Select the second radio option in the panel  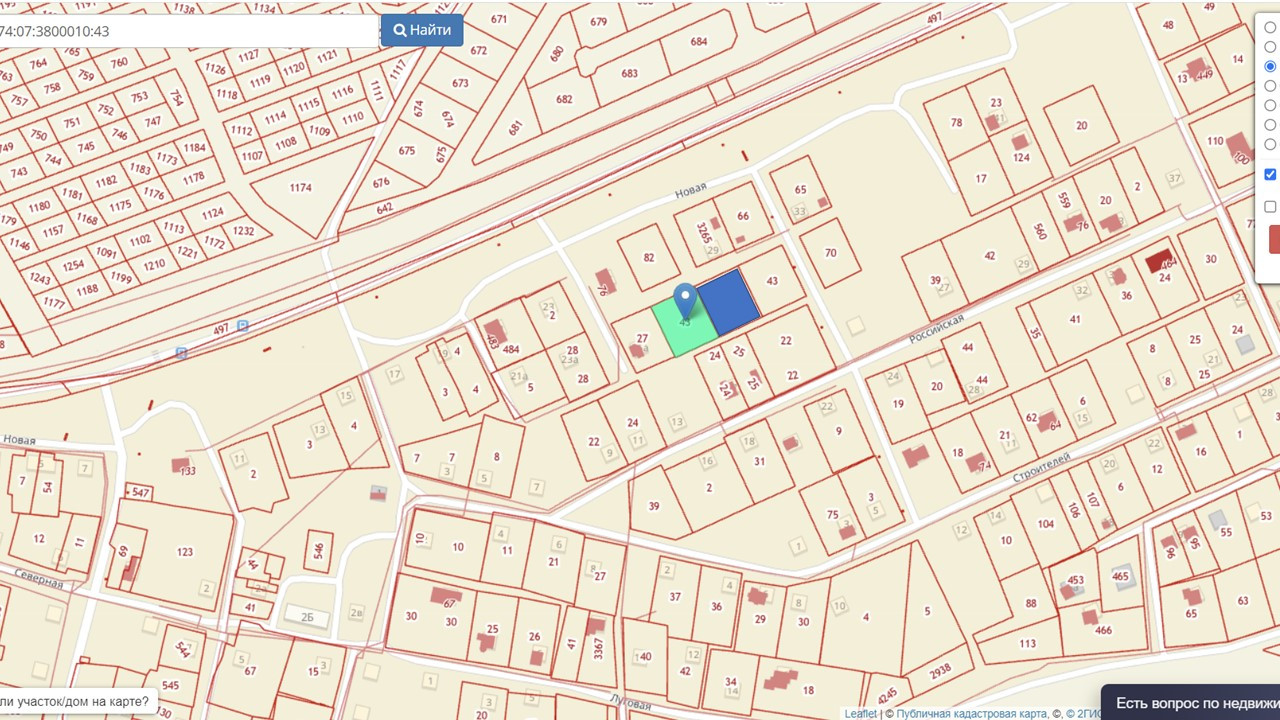1270,46
